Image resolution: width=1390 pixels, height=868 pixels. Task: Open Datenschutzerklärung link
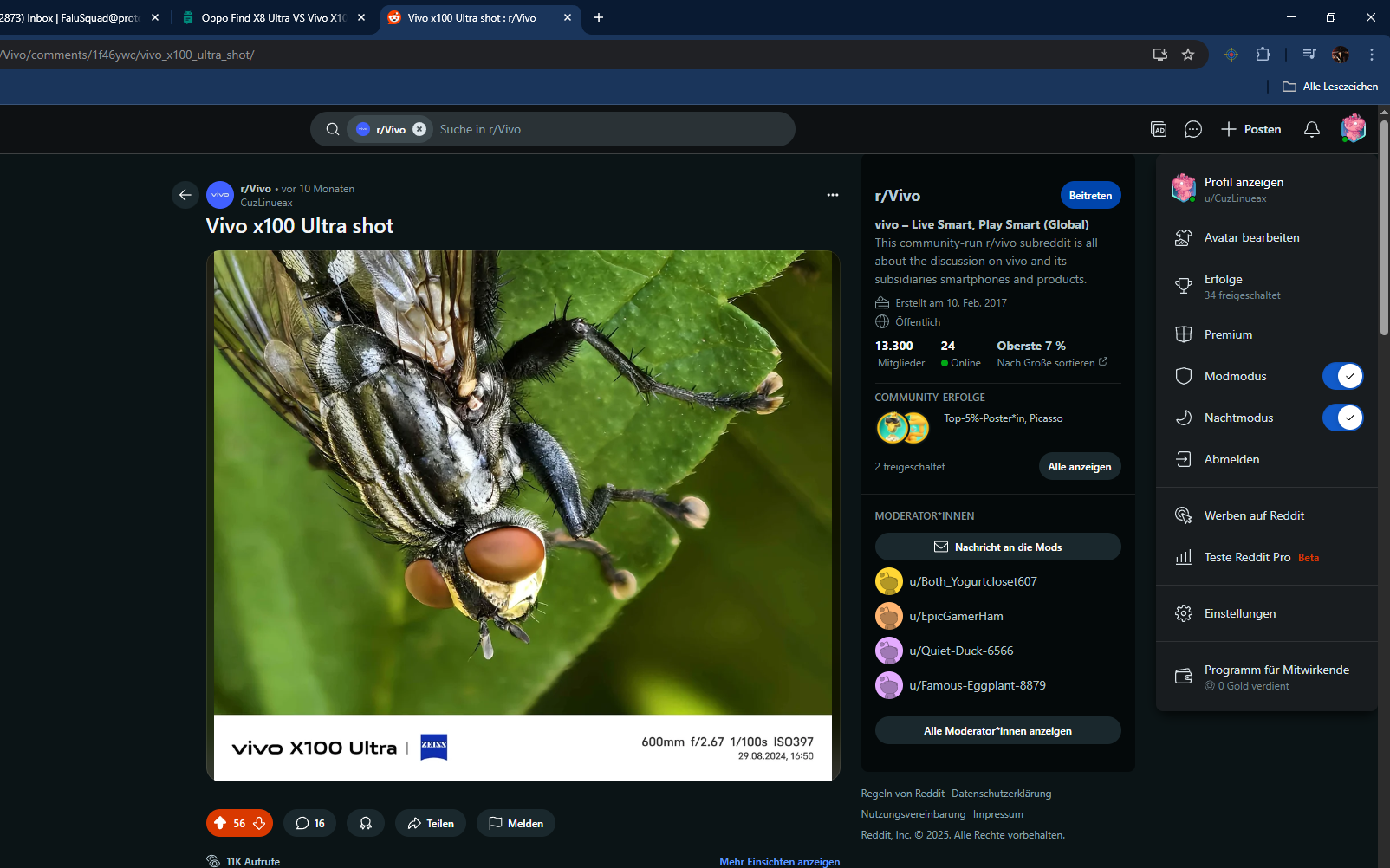pyautogui.click(x=1001, y=794)
